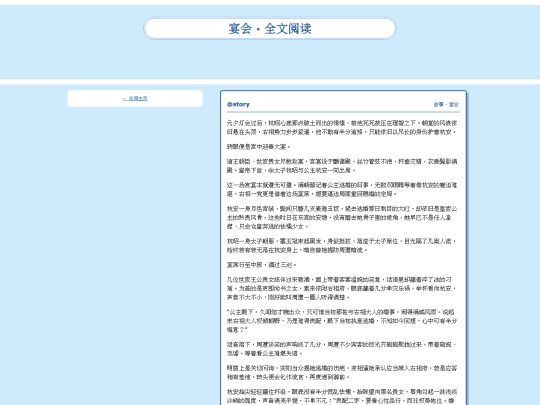Click the quoted paragraph beginning "公主殿下
This screenshot has width=540, height=405.
(x=343, y=321)
